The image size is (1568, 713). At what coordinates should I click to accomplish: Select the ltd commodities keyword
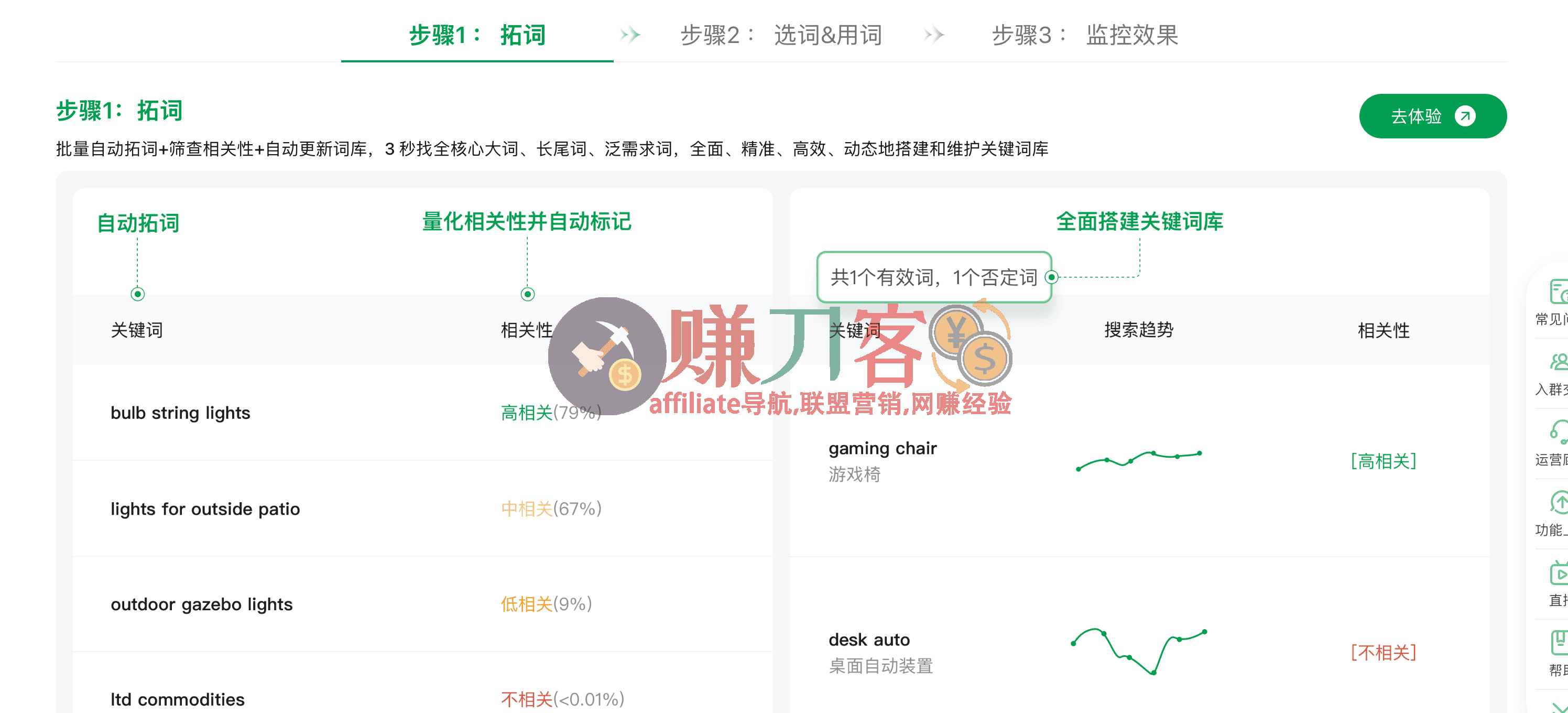point(177,699)
